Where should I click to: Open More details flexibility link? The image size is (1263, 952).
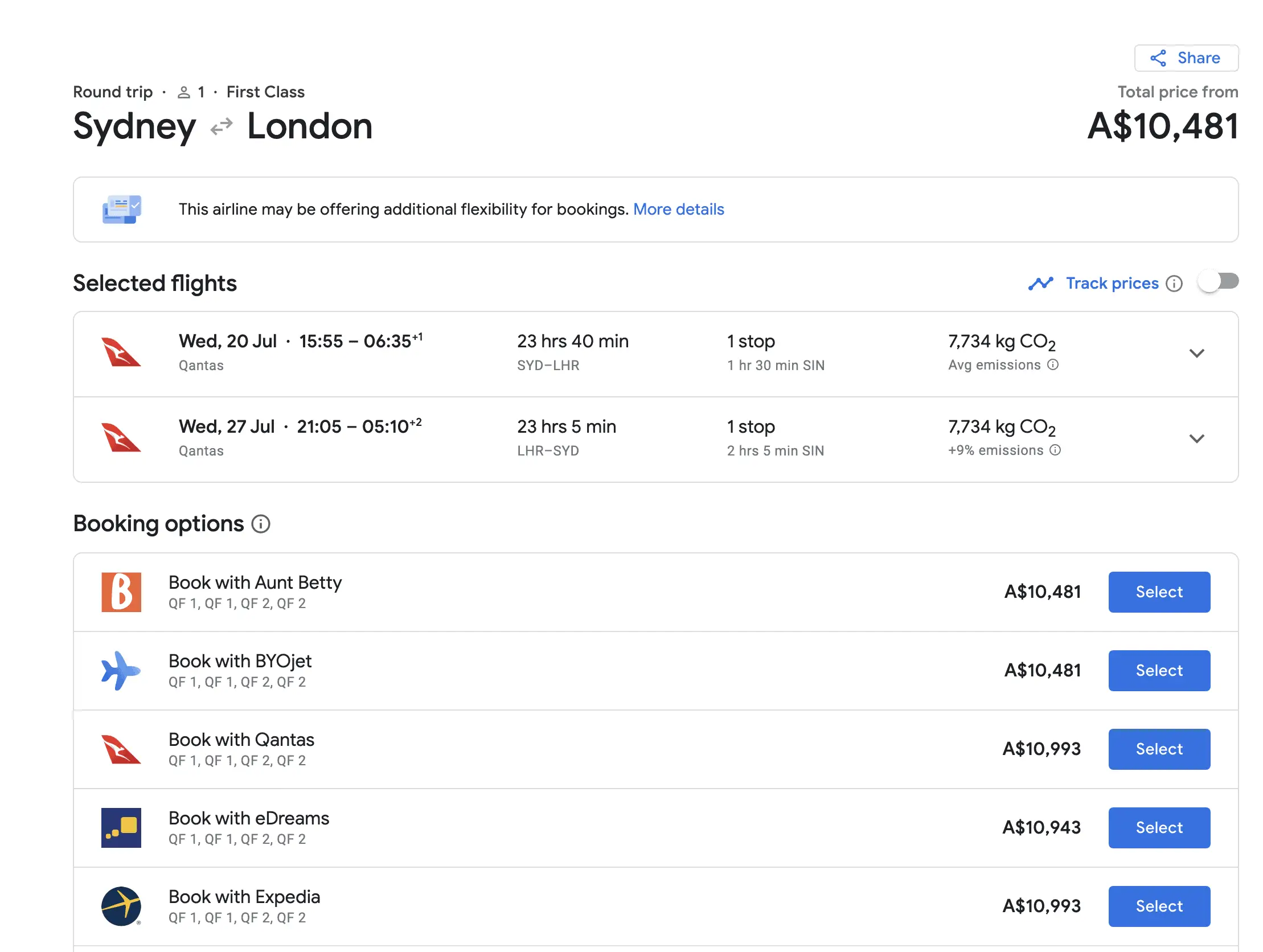678,209
